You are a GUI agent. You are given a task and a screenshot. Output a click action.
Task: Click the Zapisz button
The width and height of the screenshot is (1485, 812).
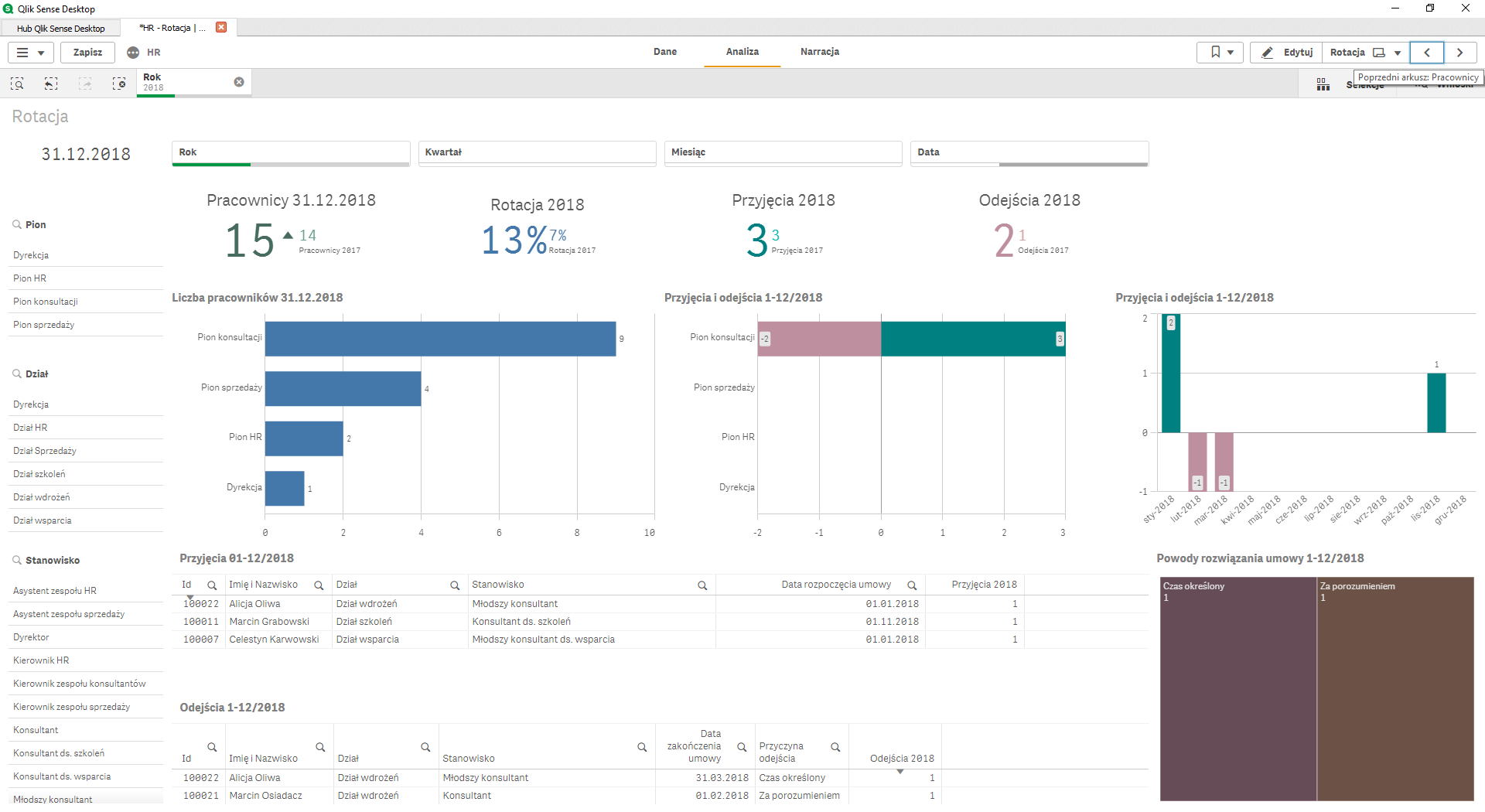(87, 53)
